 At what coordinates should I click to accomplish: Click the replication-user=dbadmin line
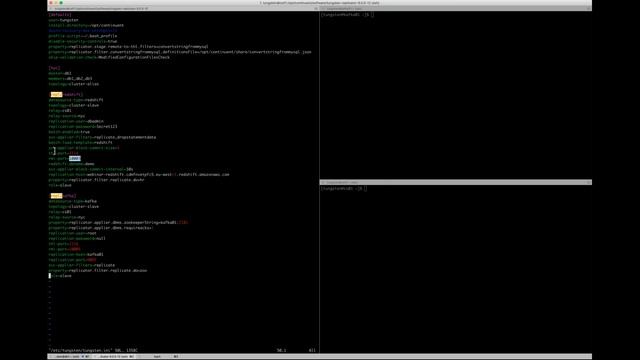[x=76, y=121]
